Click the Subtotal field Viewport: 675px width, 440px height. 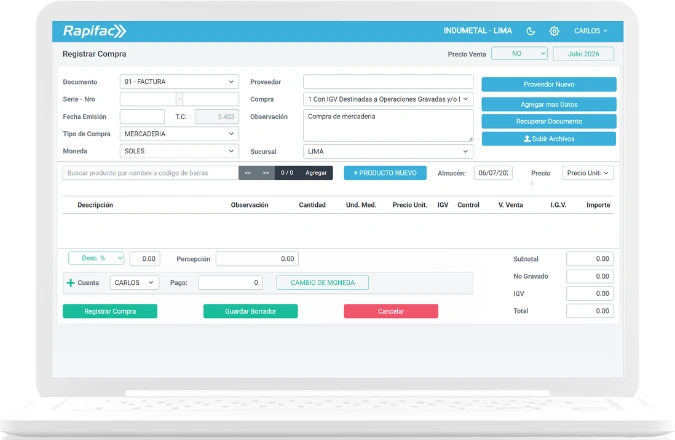pyautogui.click(x=590, y=259)
